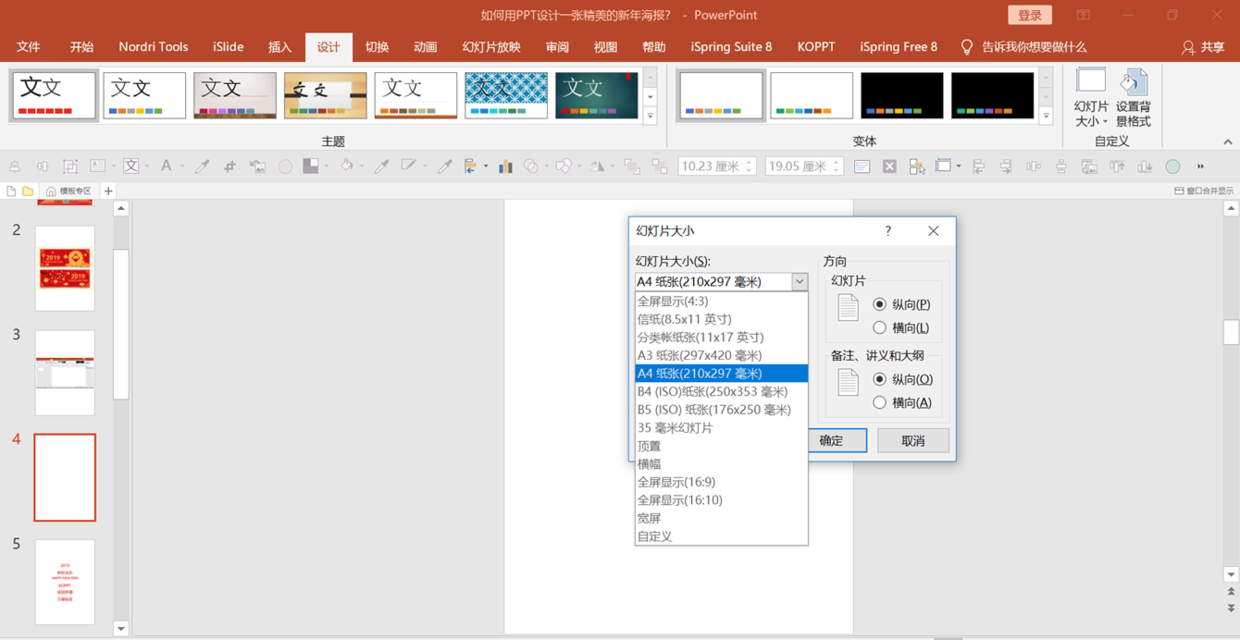Screen dimensions: 1240x640
Task: Click the bar chart icon in quick toolbar
Action: (505, 166)
